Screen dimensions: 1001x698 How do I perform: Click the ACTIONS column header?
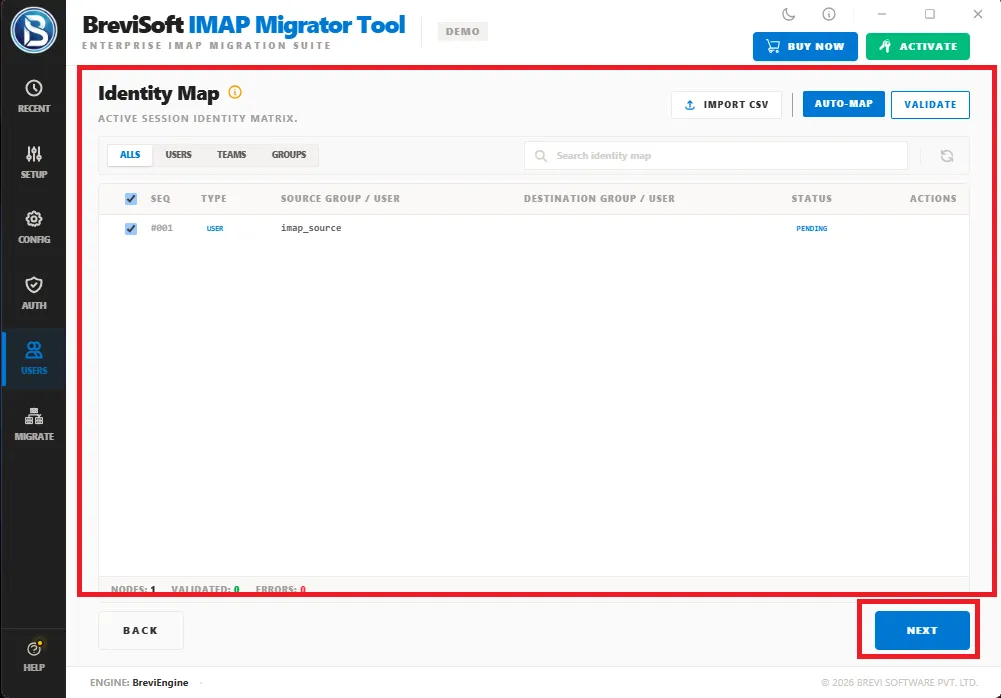point(933,199)
